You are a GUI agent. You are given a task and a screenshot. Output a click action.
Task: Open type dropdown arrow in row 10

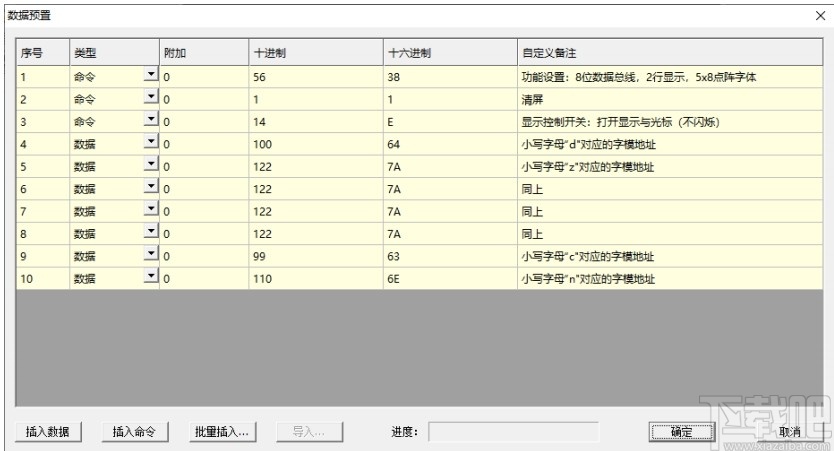152,275
